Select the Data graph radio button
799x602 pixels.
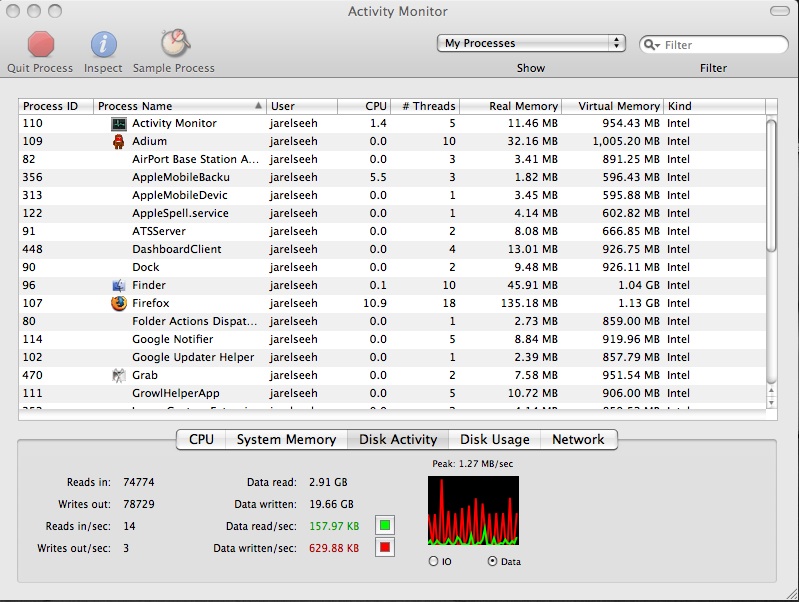(x=492, y=561)
